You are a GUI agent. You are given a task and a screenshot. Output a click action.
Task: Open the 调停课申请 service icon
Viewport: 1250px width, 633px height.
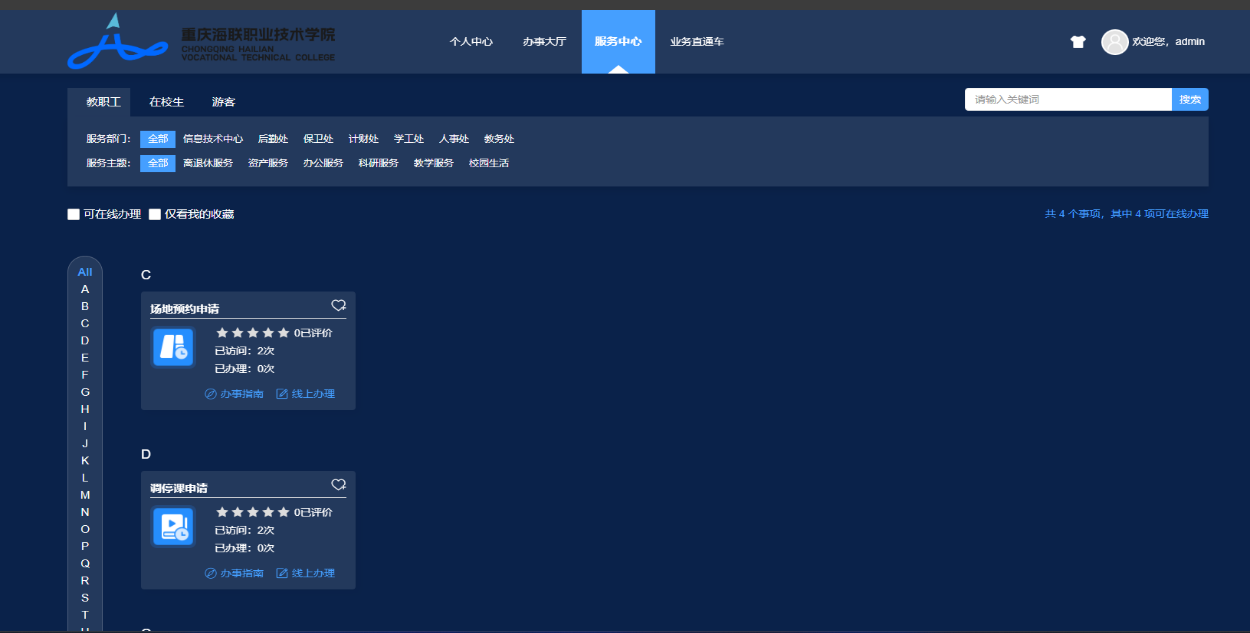click(173, 527)
